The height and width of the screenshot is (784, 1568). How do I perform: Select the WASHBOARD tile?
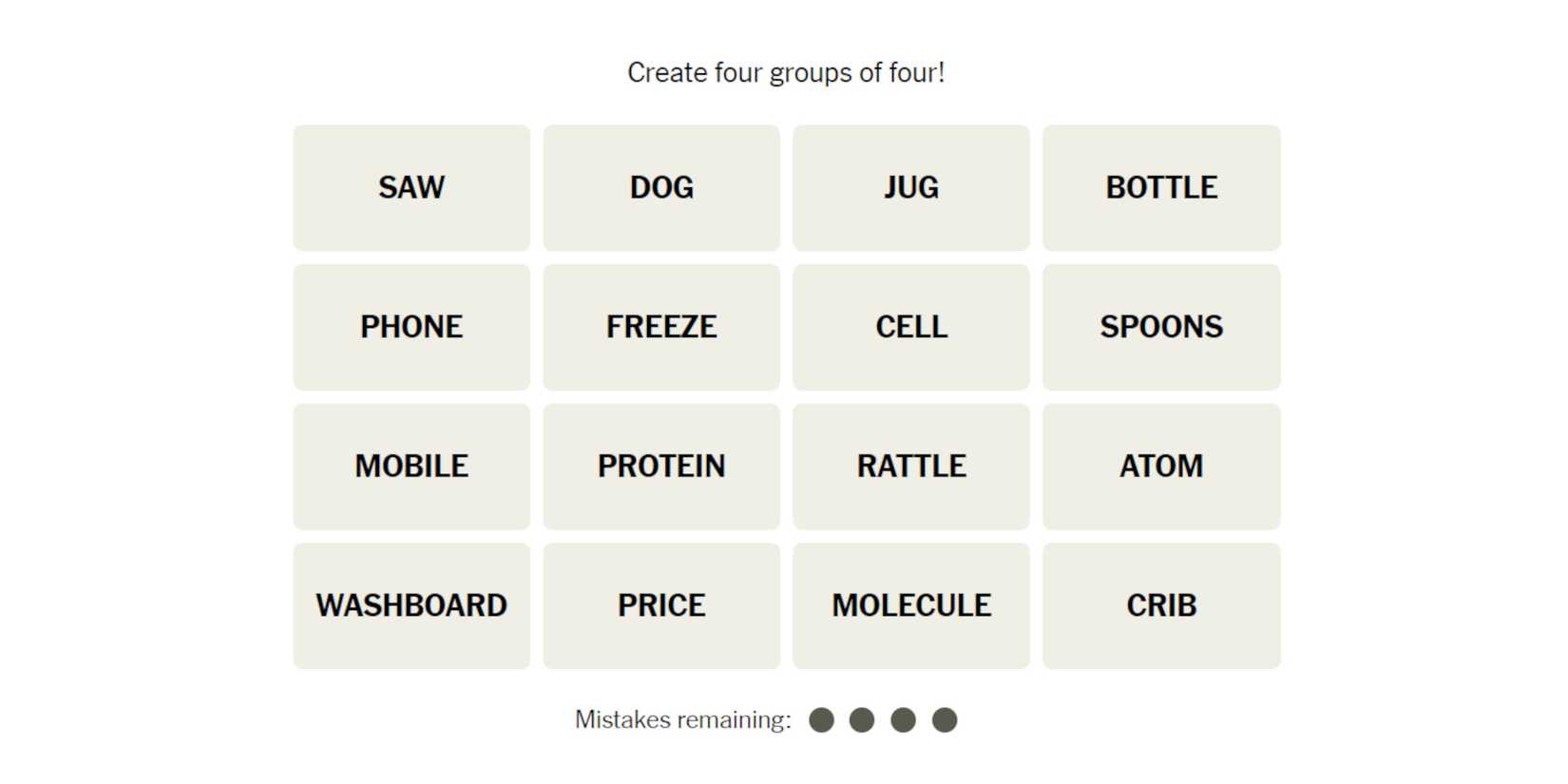411,605
